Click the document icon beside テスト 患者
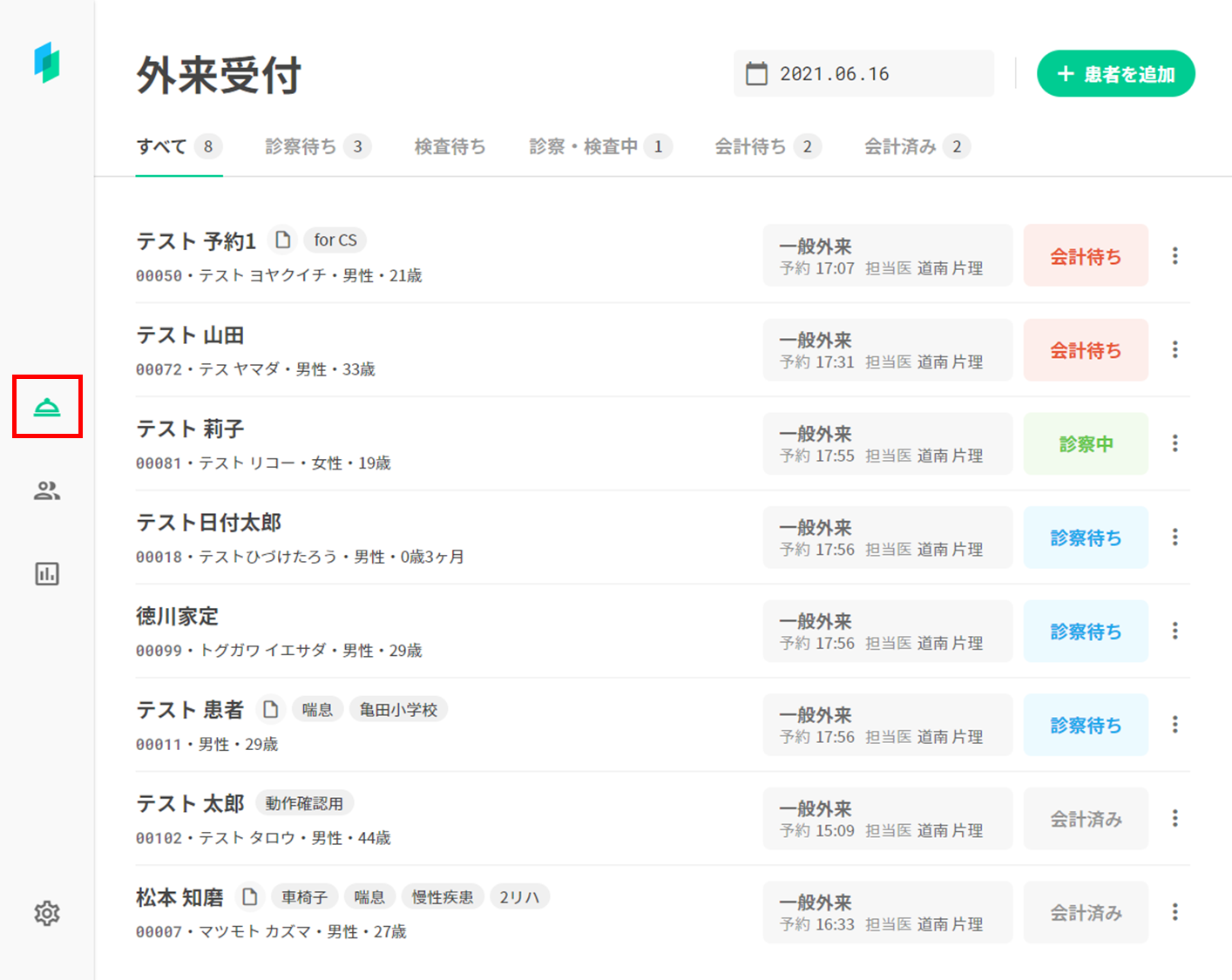 [x=271, y=709]
